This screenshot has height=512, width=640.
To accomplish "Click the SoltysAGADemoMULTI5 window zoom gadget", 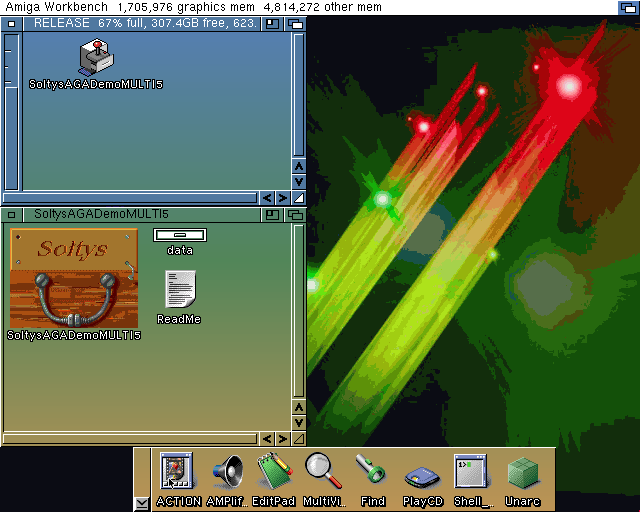I will (x=272, y=215).
